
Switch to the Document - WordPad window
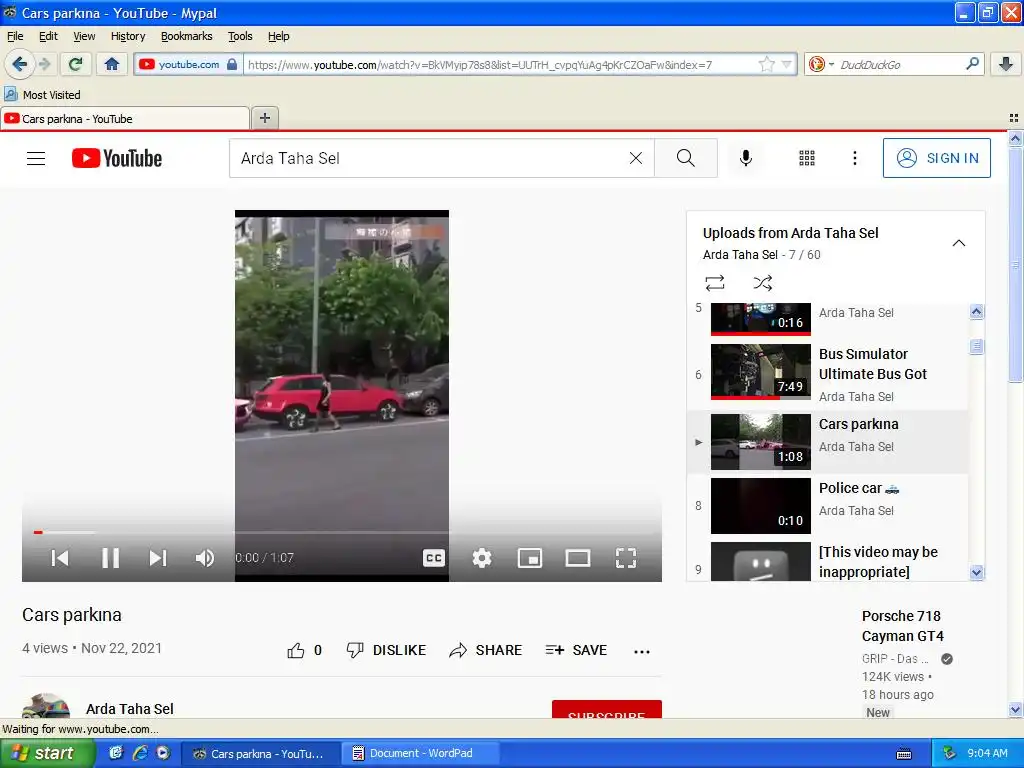pos(421,753)
